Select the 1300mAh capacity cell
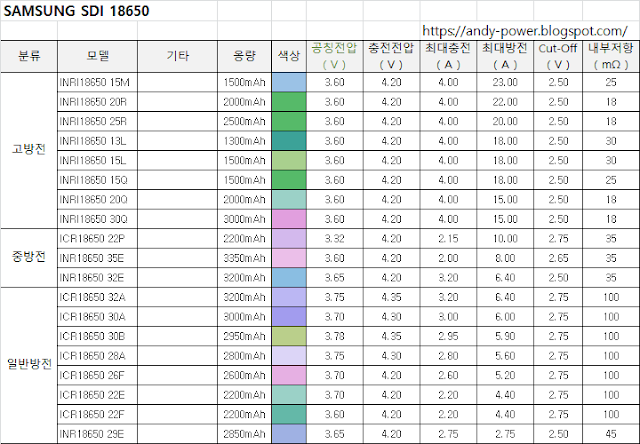This screenshot has height=444, width=640. pos(244,141)
